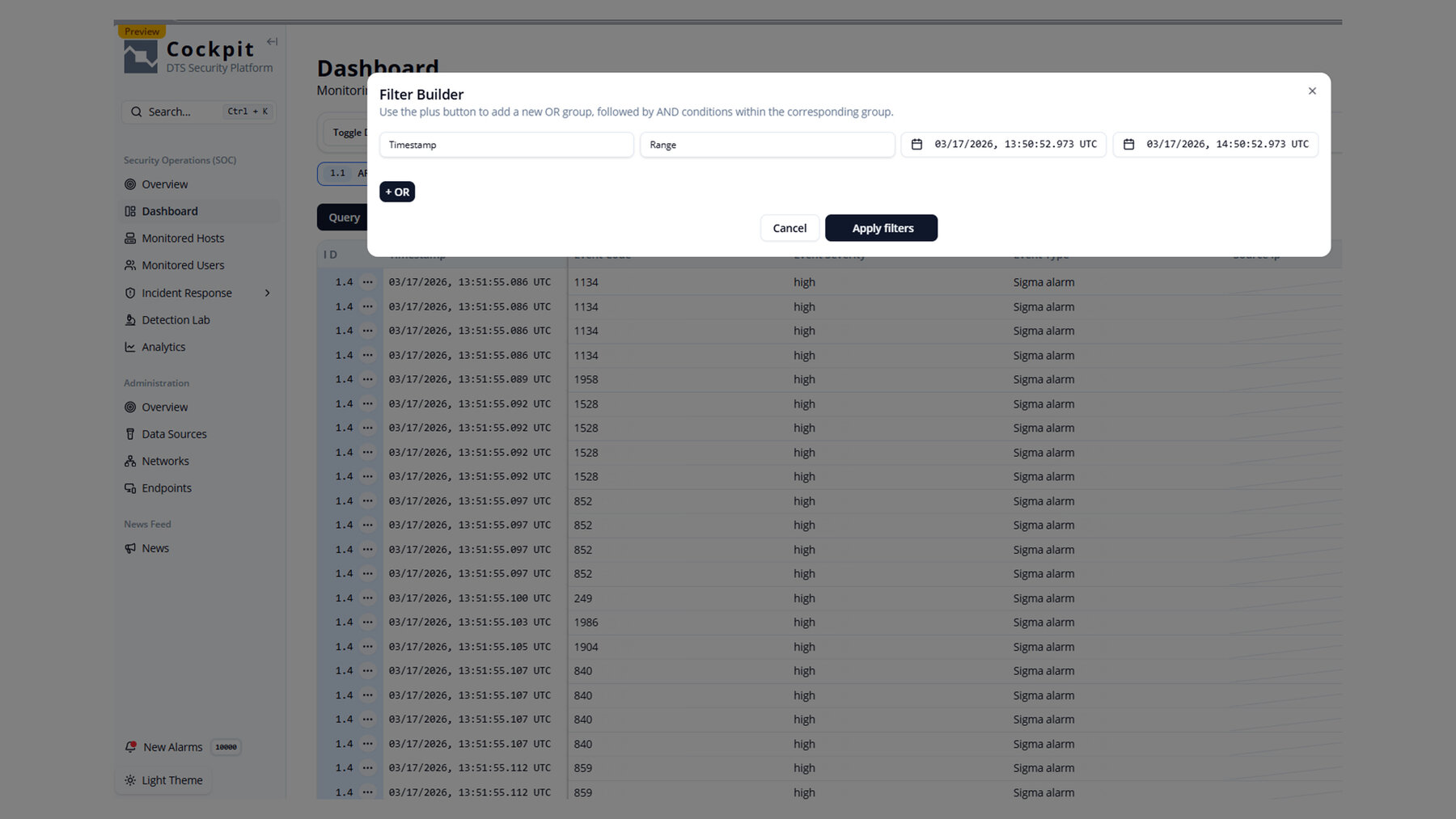Click the Cockpit logo icon

[141, 57]
